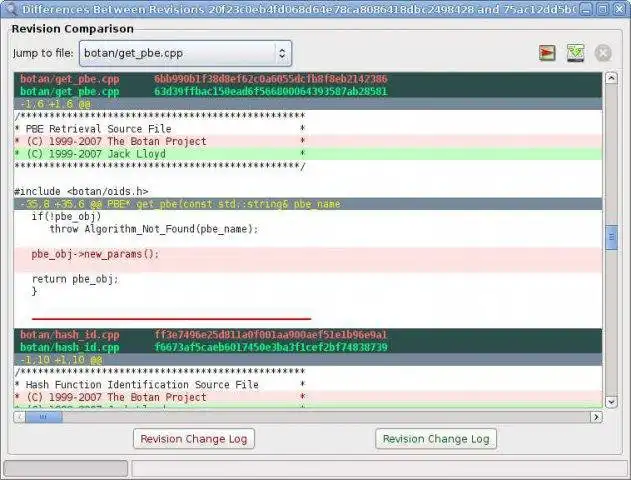The image size is (631, 480).
Task: Click the vertical scrollbar up arrow
Action: 611,78
